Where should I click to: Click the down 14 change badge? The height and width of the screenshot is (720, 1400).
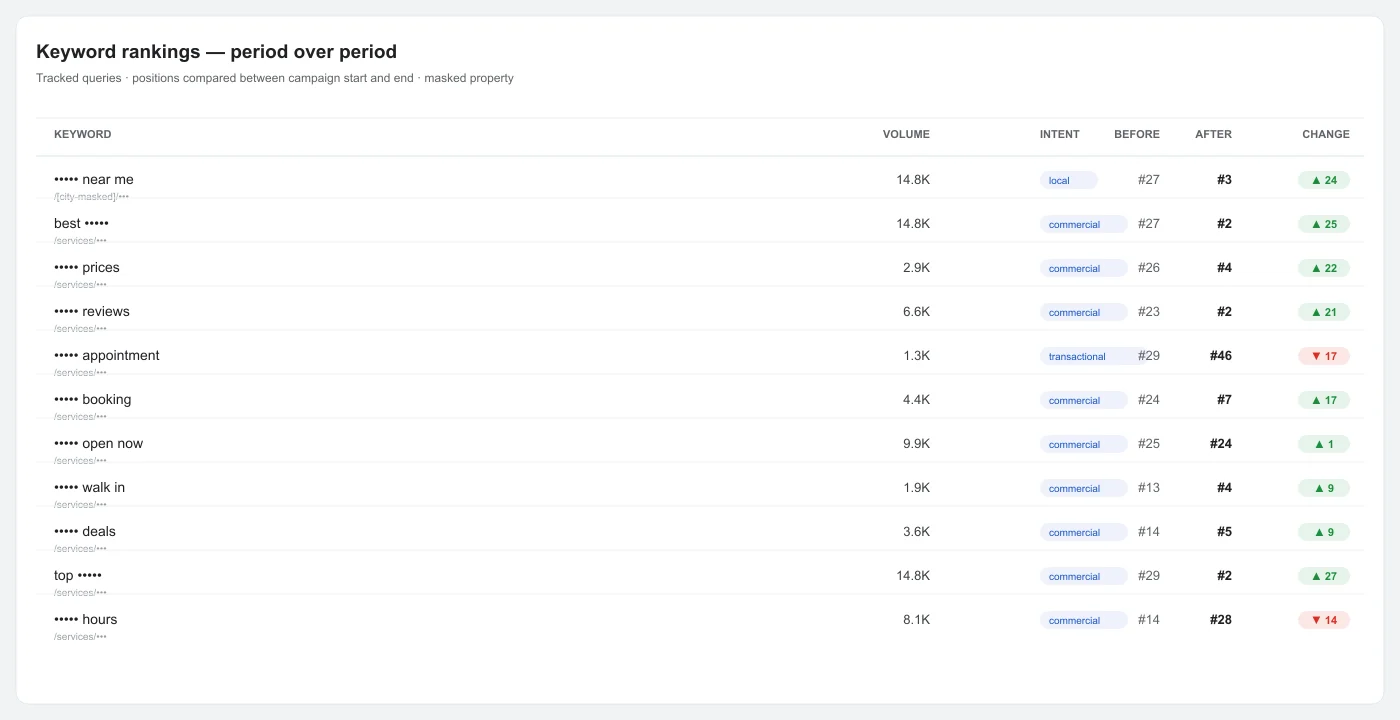click(x=1324, y=620)
